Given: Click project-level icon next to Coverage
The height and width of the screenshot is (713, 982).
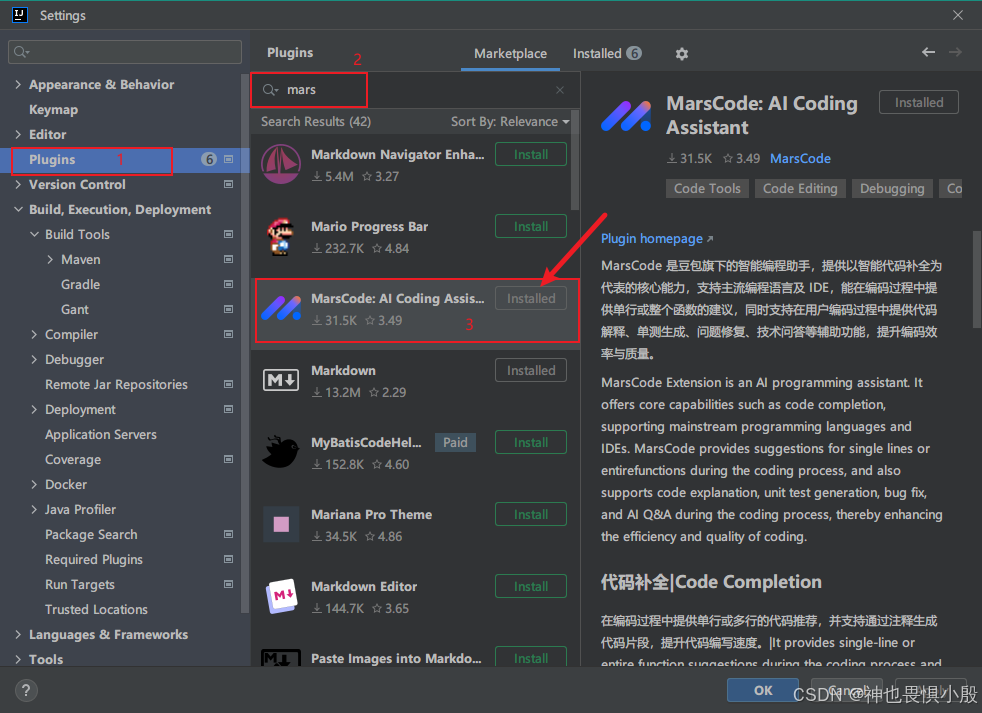Looking at the screenshot, I should (229, 459).
